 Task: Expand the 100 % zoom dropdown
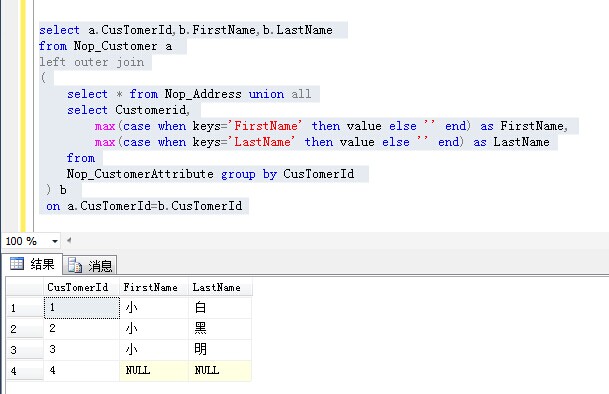coord(55,241)
